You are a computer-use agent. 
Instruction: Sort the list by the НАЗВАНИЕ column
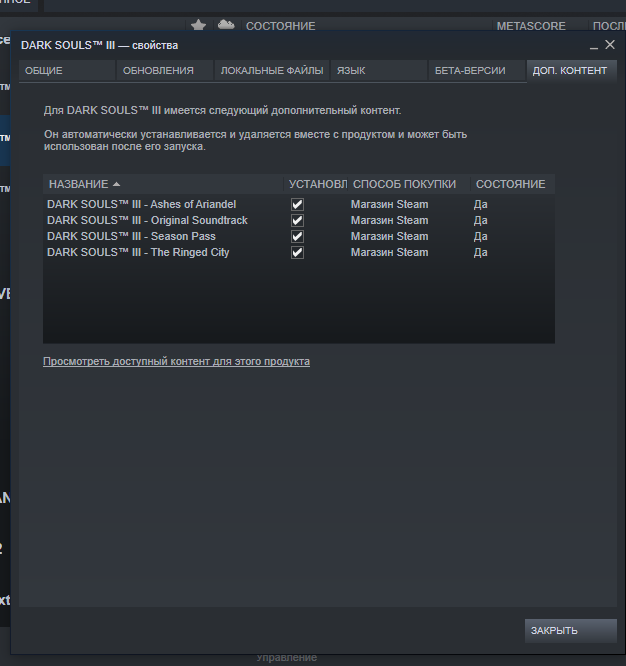click(x=163, y=184)
